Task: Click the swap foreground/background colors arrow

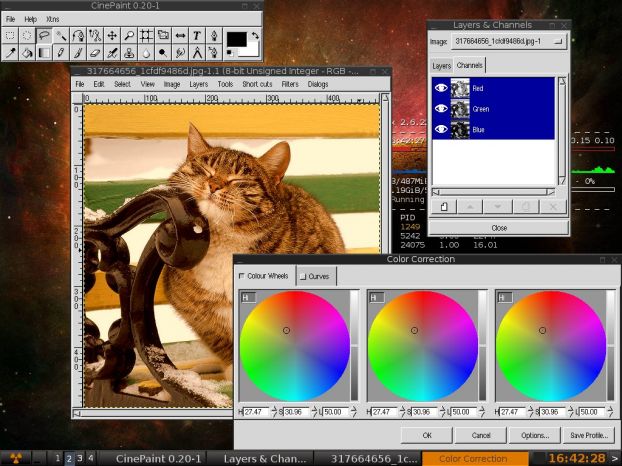Action: 255,36
